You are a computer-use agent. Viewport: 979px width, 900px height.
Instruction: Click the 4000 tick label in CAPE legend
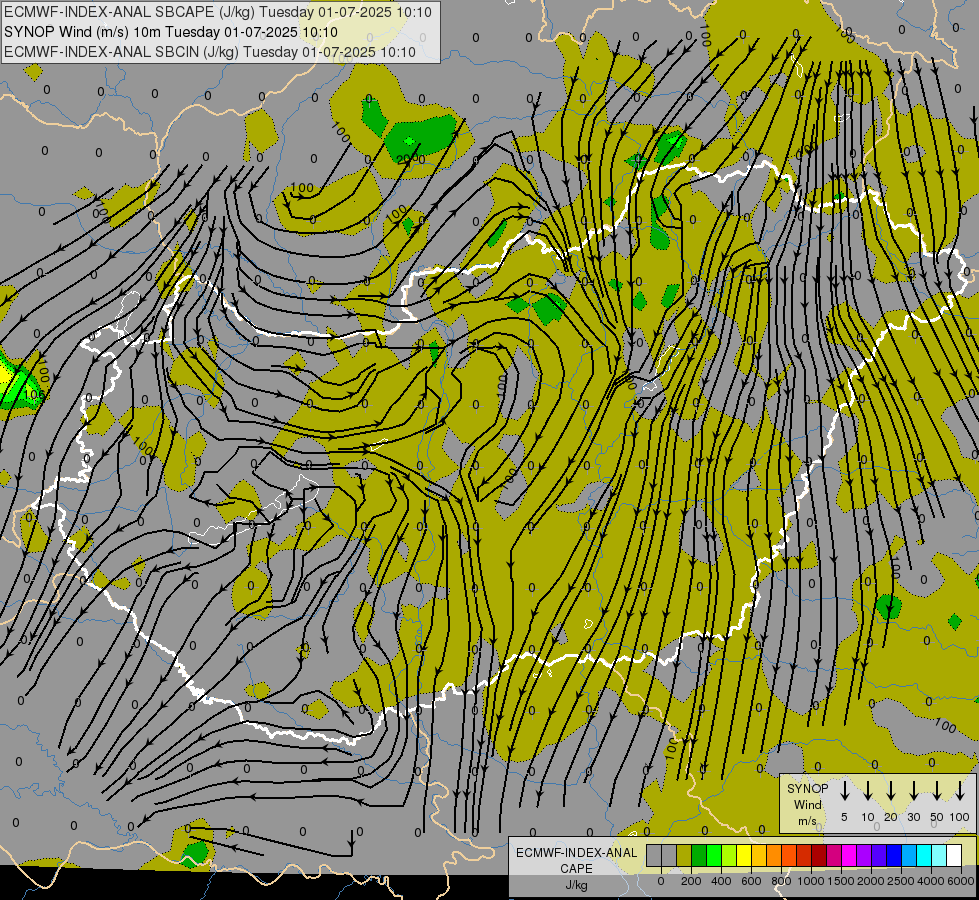pyautogui.click(x=931, y=881)
